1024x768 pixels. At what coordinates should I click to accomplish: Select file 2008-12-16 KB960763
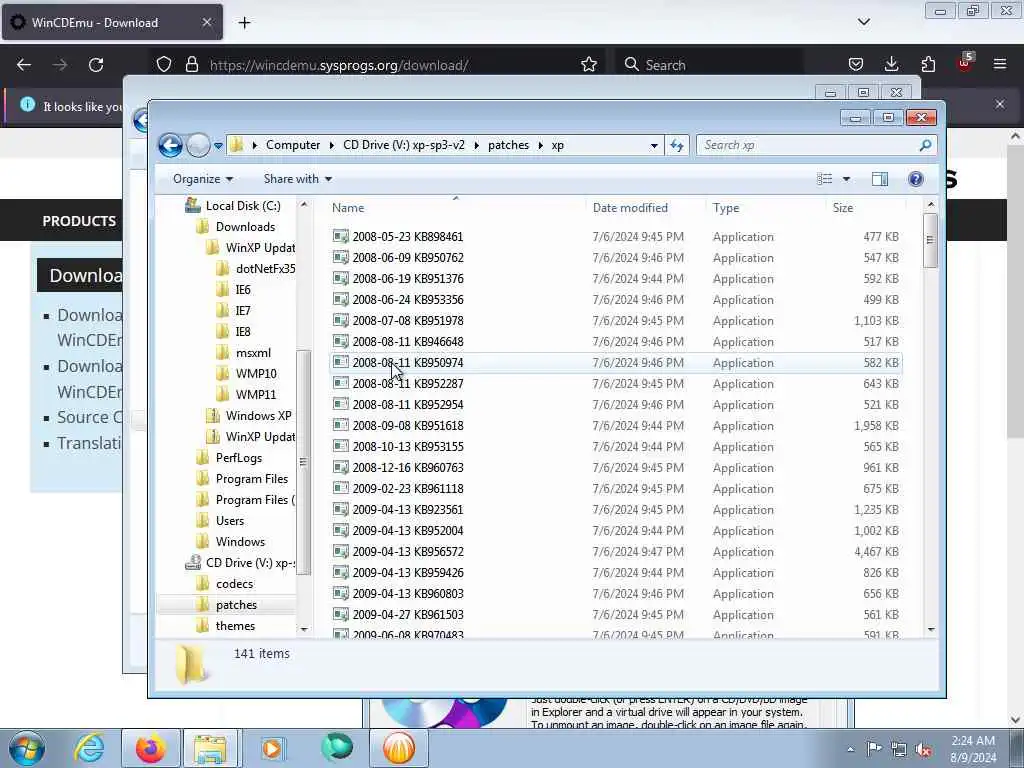tap(408, 468)
